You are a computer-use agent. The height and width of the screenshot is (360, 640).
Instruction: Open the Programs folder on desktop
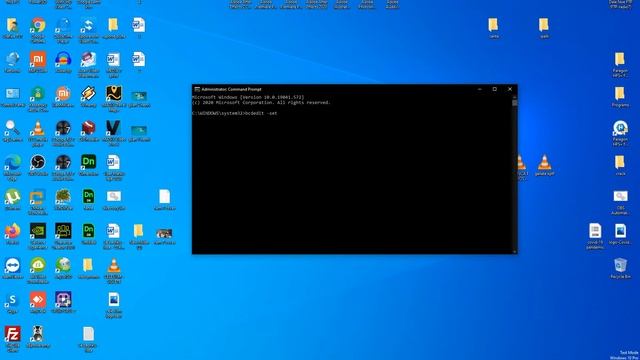(620, 96)
